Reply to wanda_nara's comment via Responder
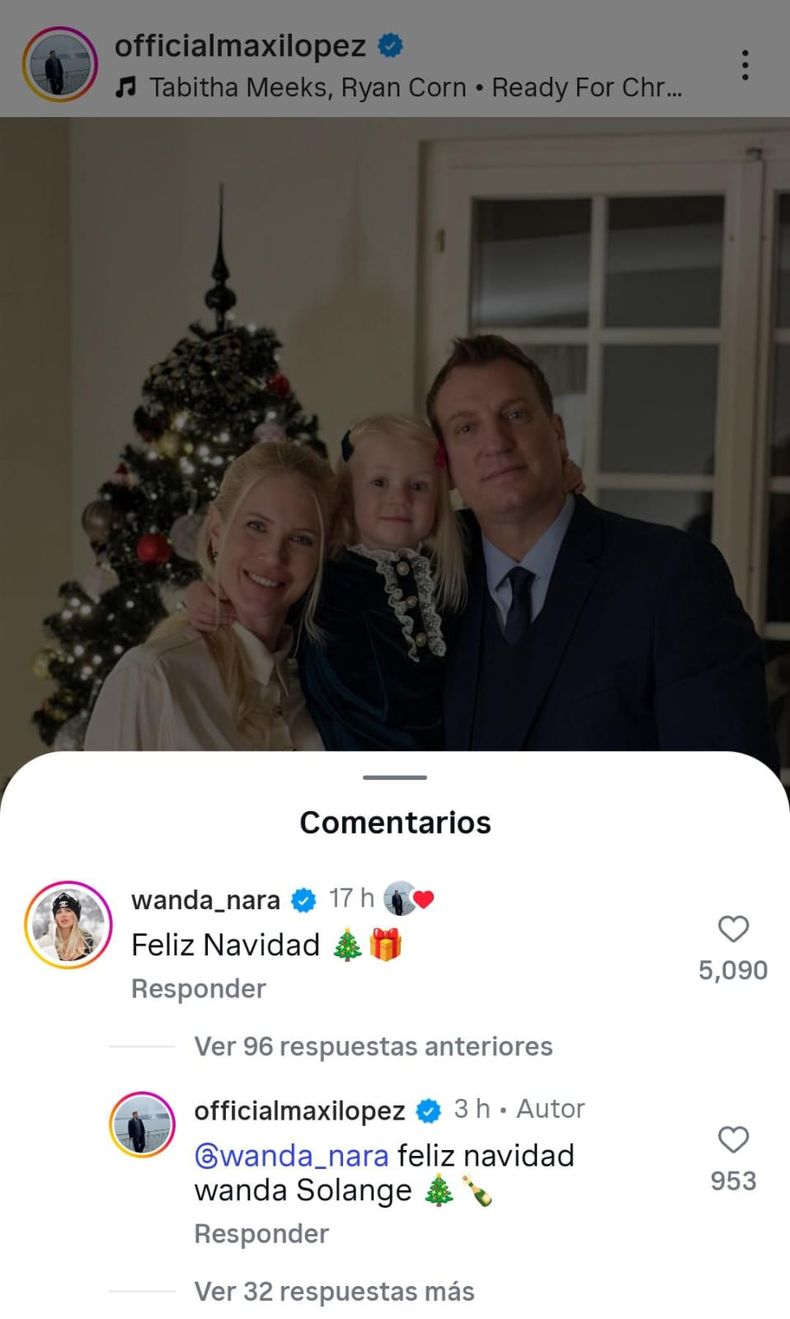This screenshot has width=790, height=1319. point(198,988)
